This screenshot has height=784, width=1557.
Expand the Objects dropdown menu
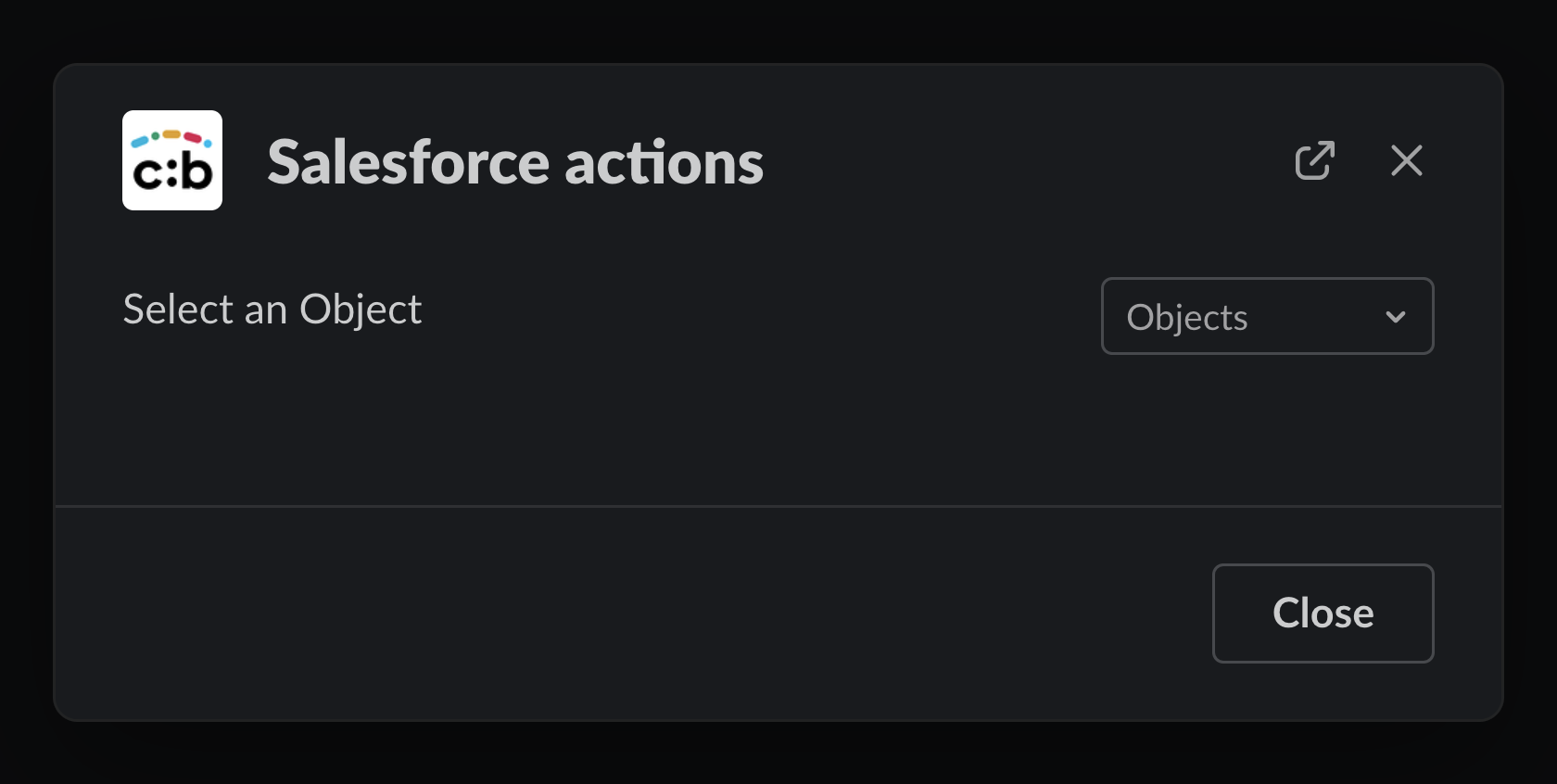click(x=1267, y=316)
